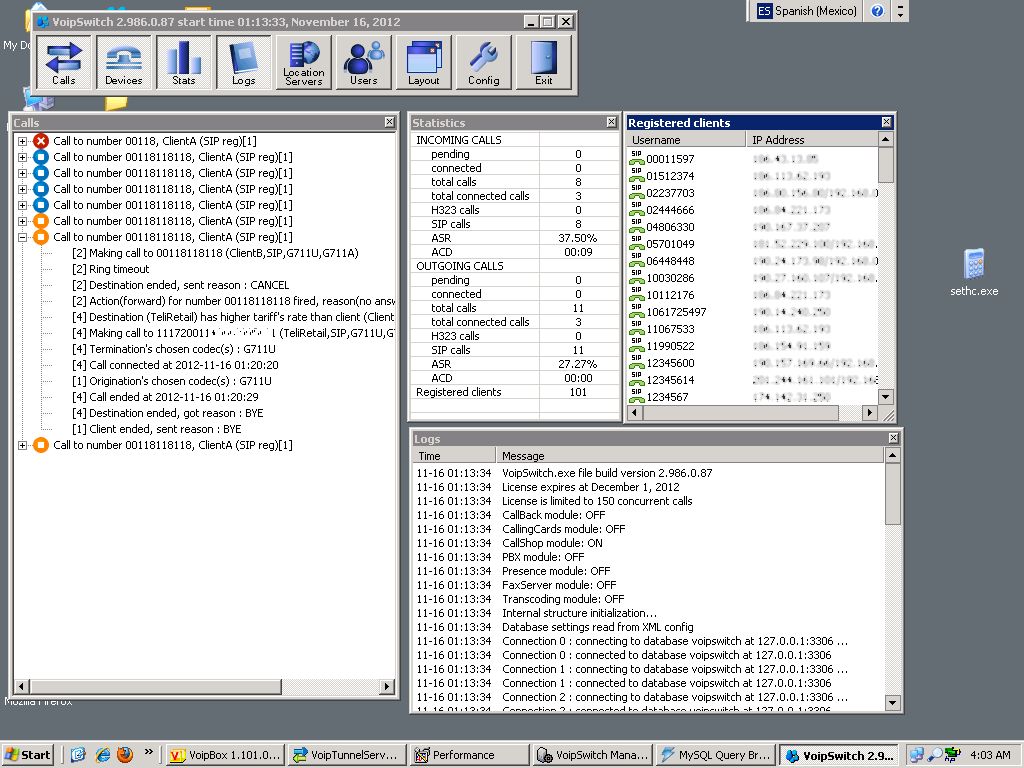Open the Config tool
1024x768 pixels.
[x=483, y=62]
